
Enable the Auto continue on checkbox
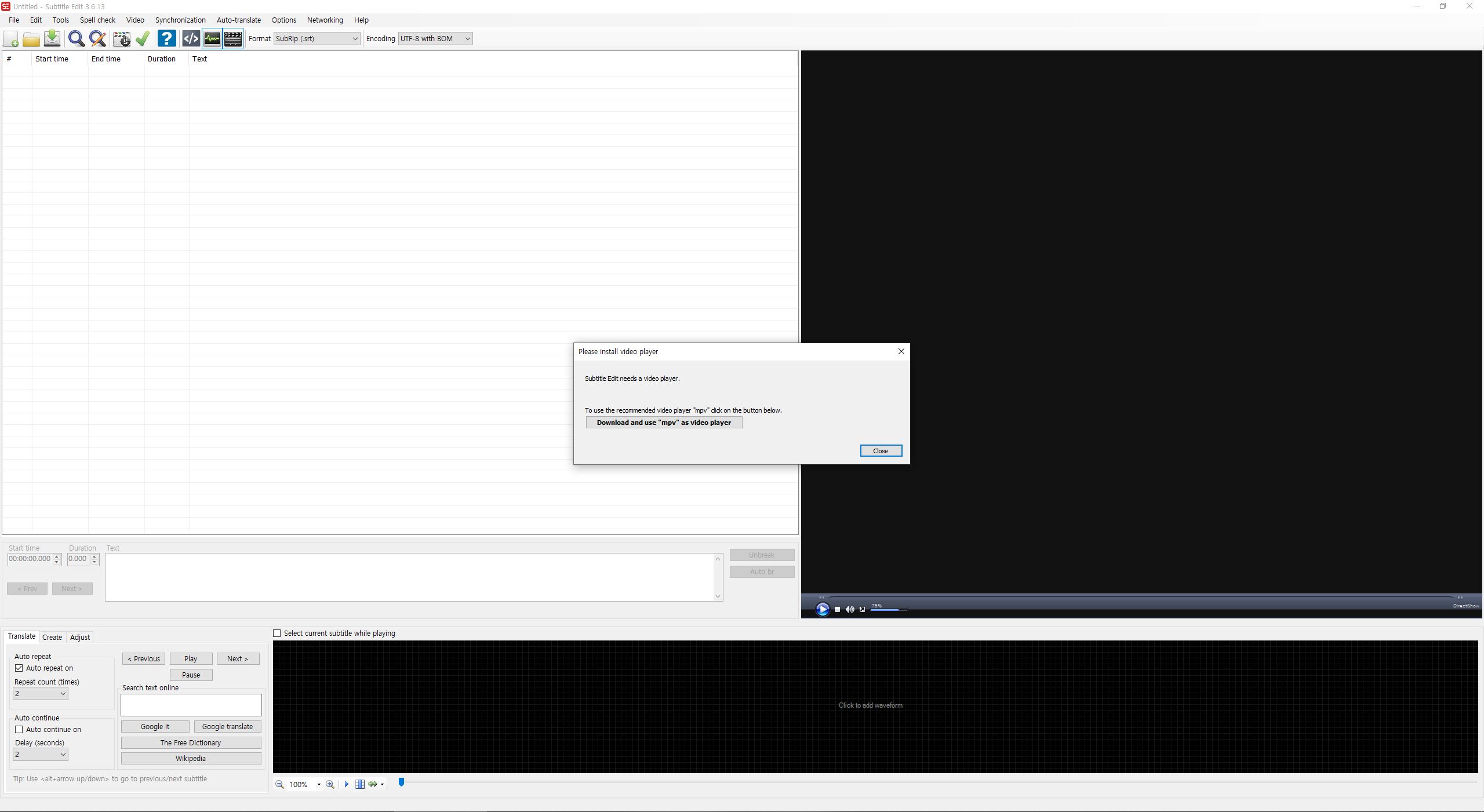pyautogui.click(x=19, y=729)
